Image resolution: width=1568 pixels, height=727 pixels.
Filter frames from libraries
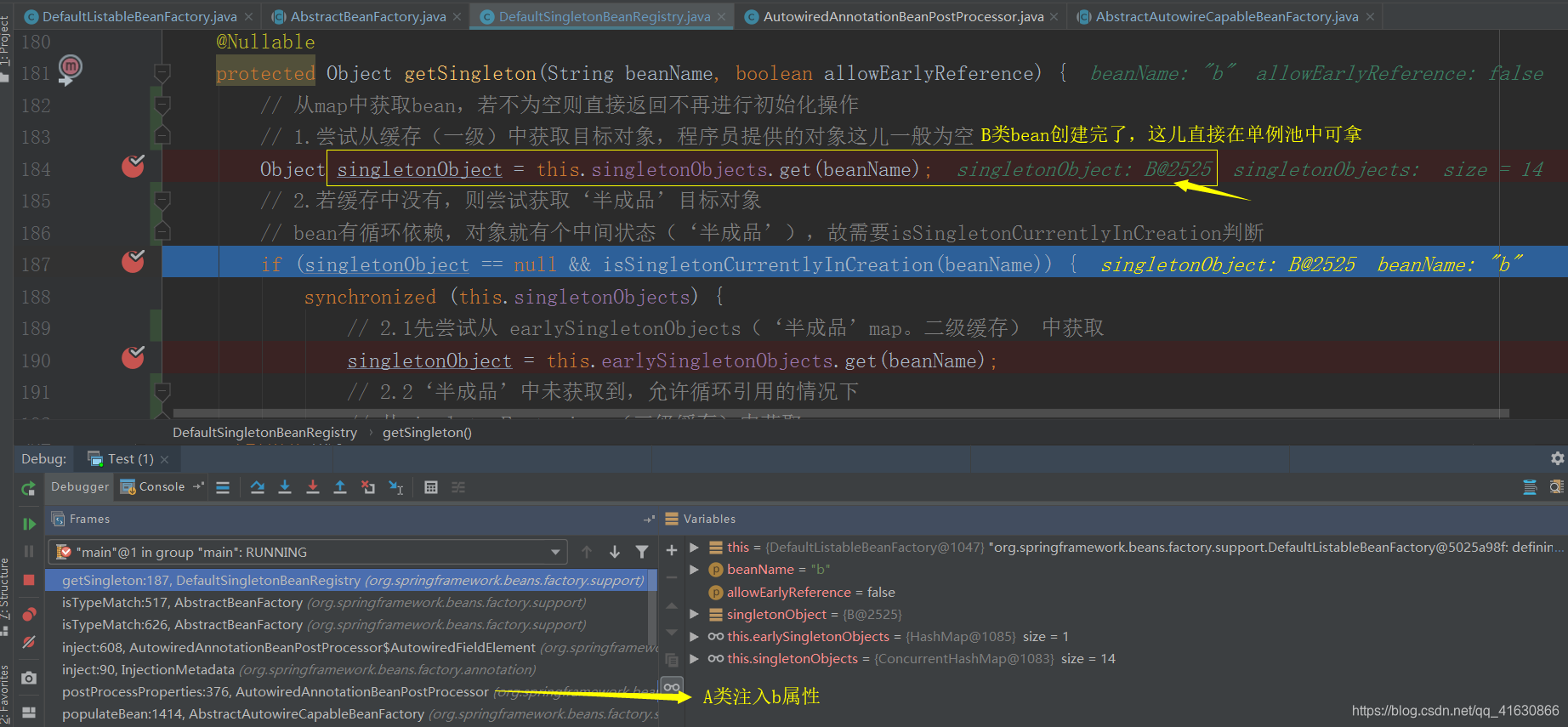click(642, 552)
